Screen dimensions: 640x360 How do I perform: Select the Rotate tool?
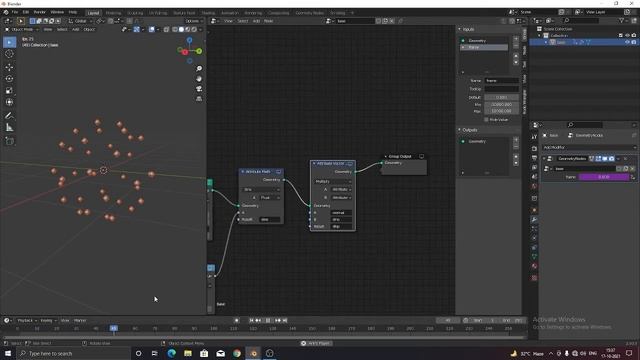9,79
